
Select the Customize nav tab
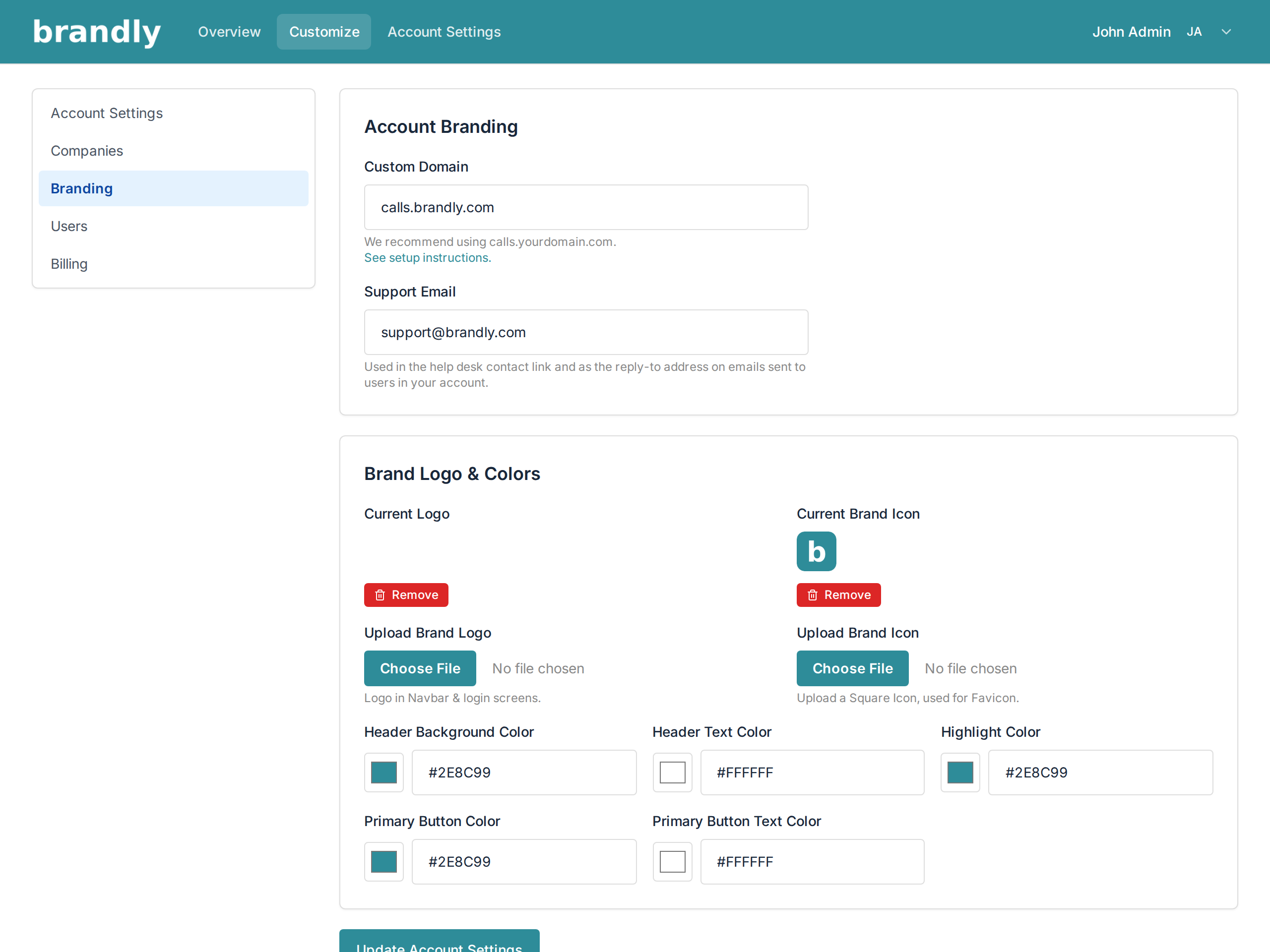pos(324,32)
